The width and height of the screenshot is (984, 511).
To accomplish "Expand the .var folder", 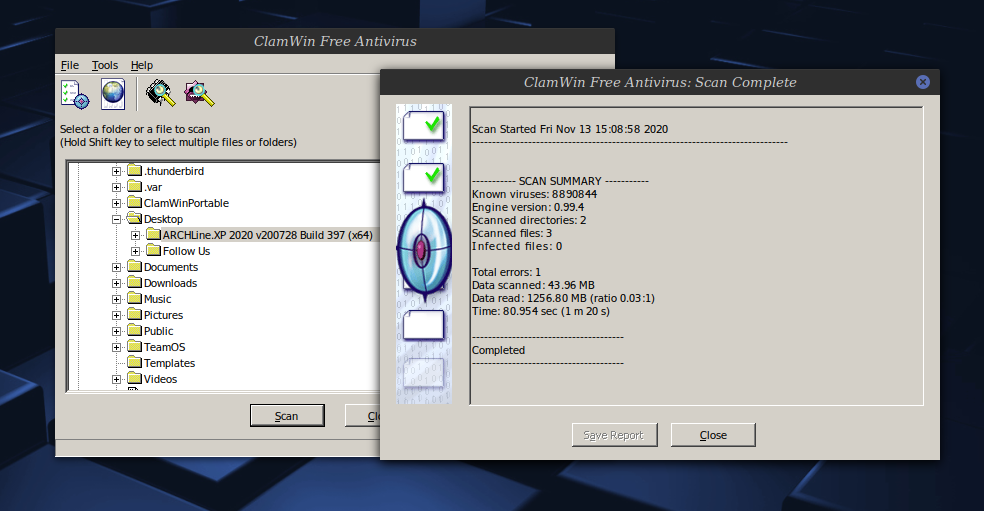I will tap(116, 187).
